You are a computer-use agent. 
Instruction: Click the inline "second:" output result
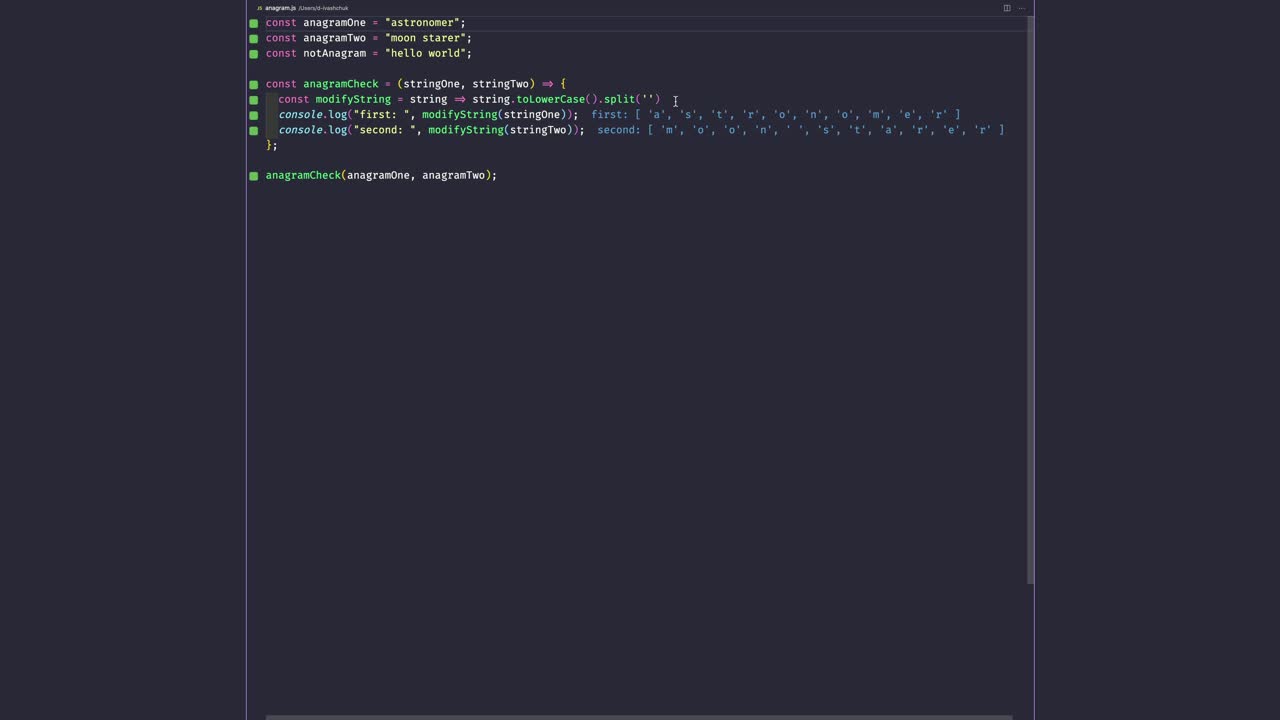800,130
